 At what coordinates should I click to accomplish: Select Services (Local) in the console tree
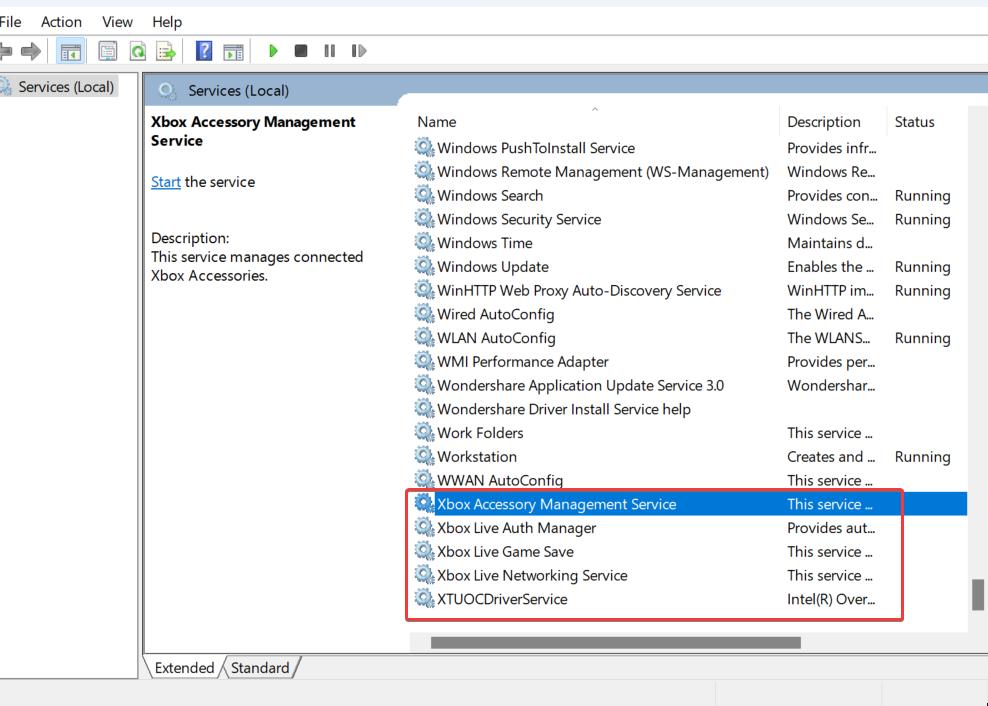(66, 87)
